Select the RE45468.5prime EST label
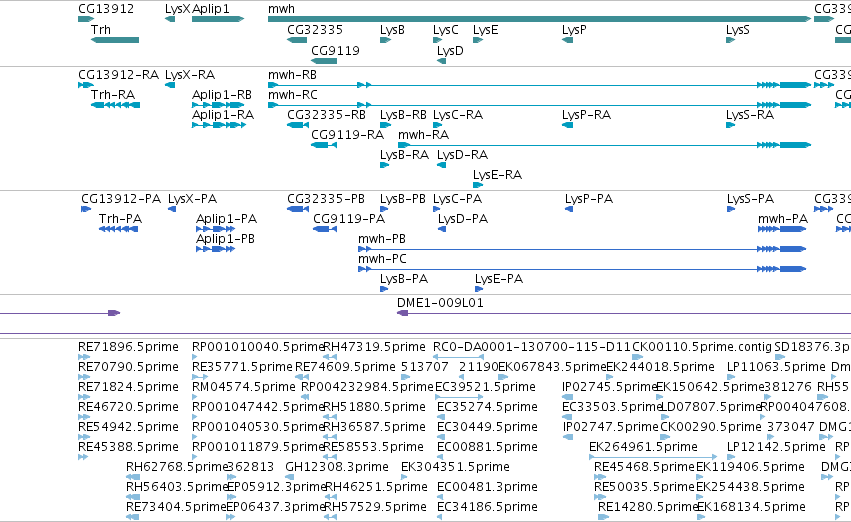851x522 pixels. pos(644,467)
